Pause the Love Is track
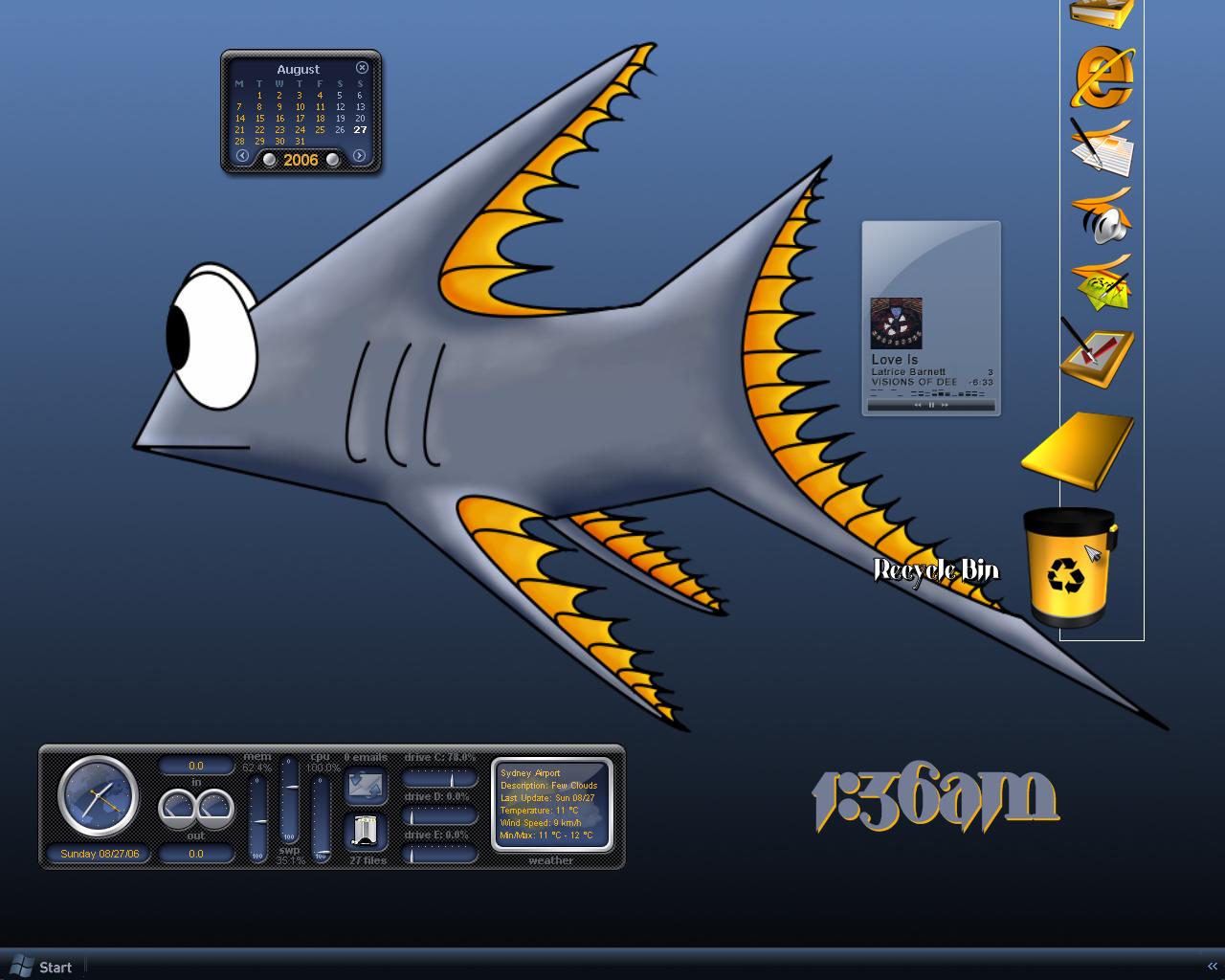This screenshot has height=980, width=1225. tap(931, 405)
